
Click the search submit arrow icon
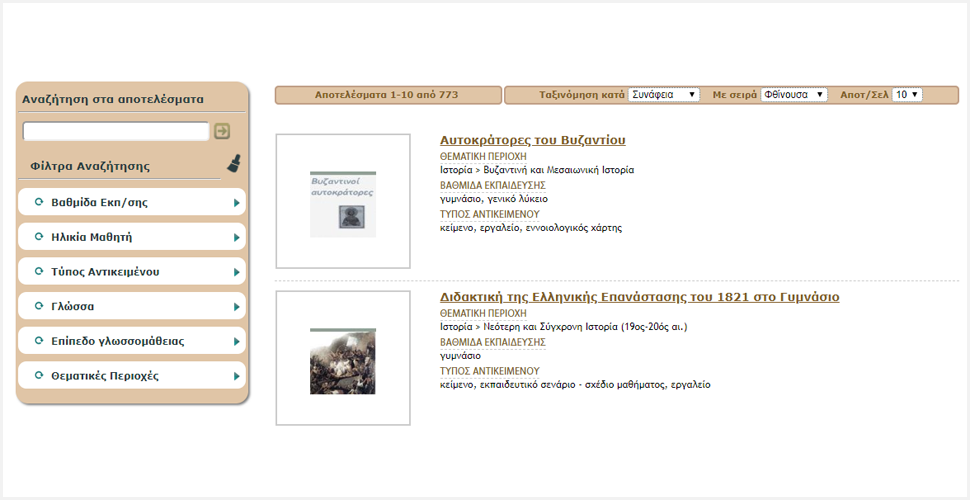pos(222,131)
